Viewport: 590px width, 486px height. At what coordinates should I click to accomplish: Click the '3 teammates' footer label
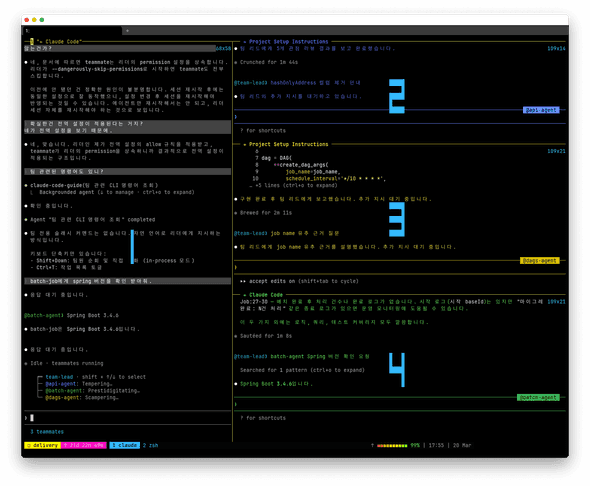47,431
